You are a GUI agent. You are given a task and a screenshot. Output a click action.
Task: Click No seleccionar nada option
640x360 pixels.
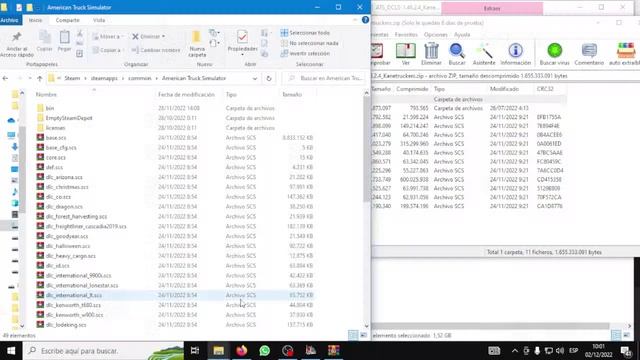click(309, 43)
